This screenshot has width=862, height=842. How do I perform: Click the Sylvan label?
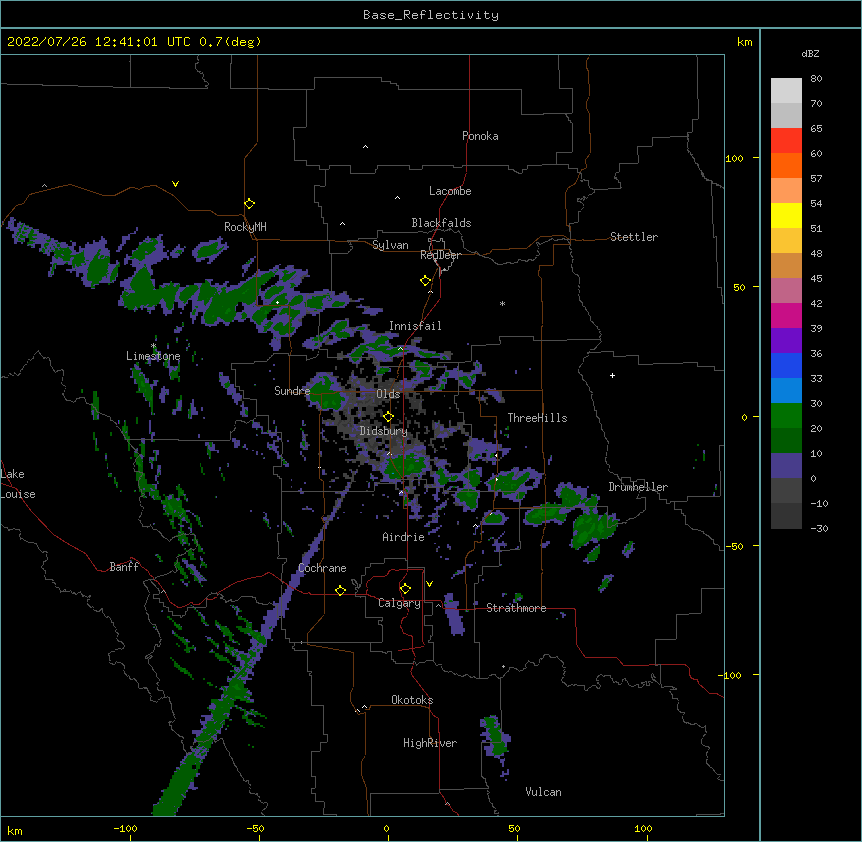pos(390,245)
